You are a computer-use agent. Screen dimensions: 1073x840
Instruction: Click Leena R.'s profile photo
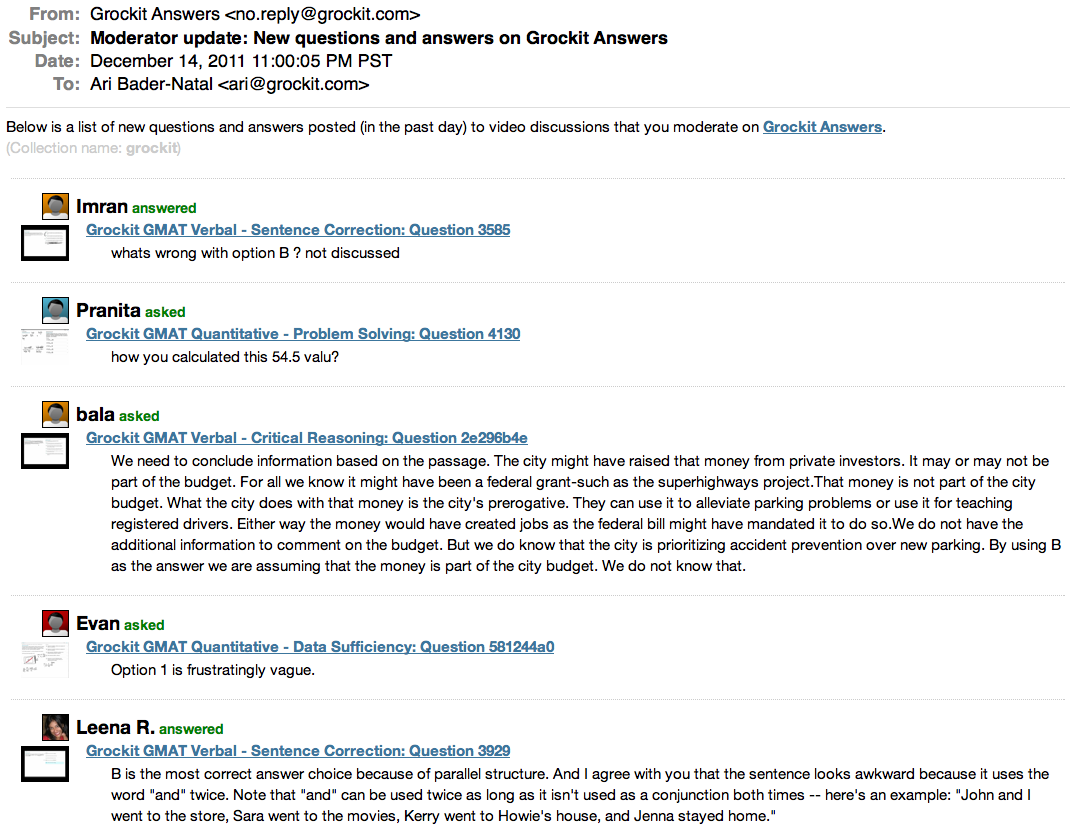(x=55, y=727)
